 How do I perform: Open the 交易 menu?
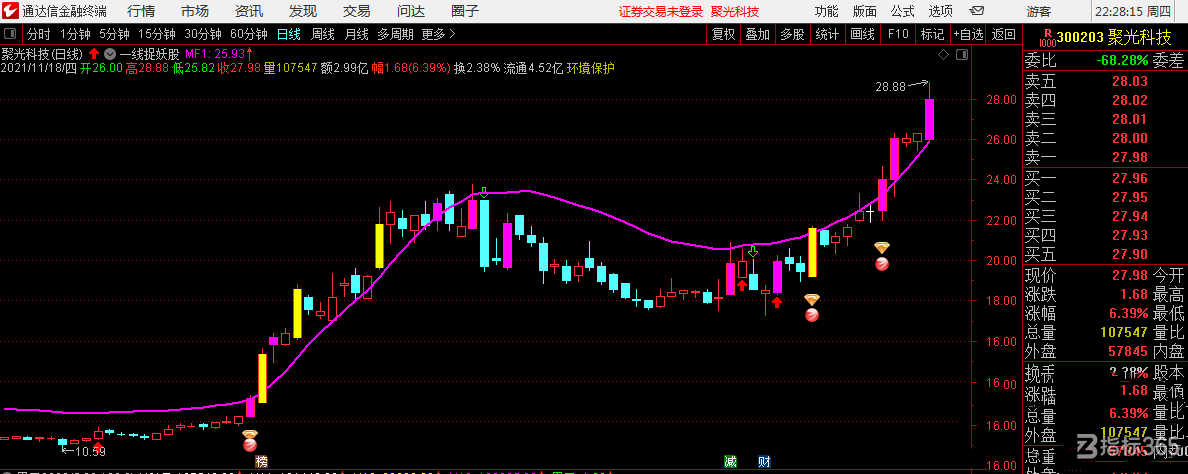coord(357,11)
